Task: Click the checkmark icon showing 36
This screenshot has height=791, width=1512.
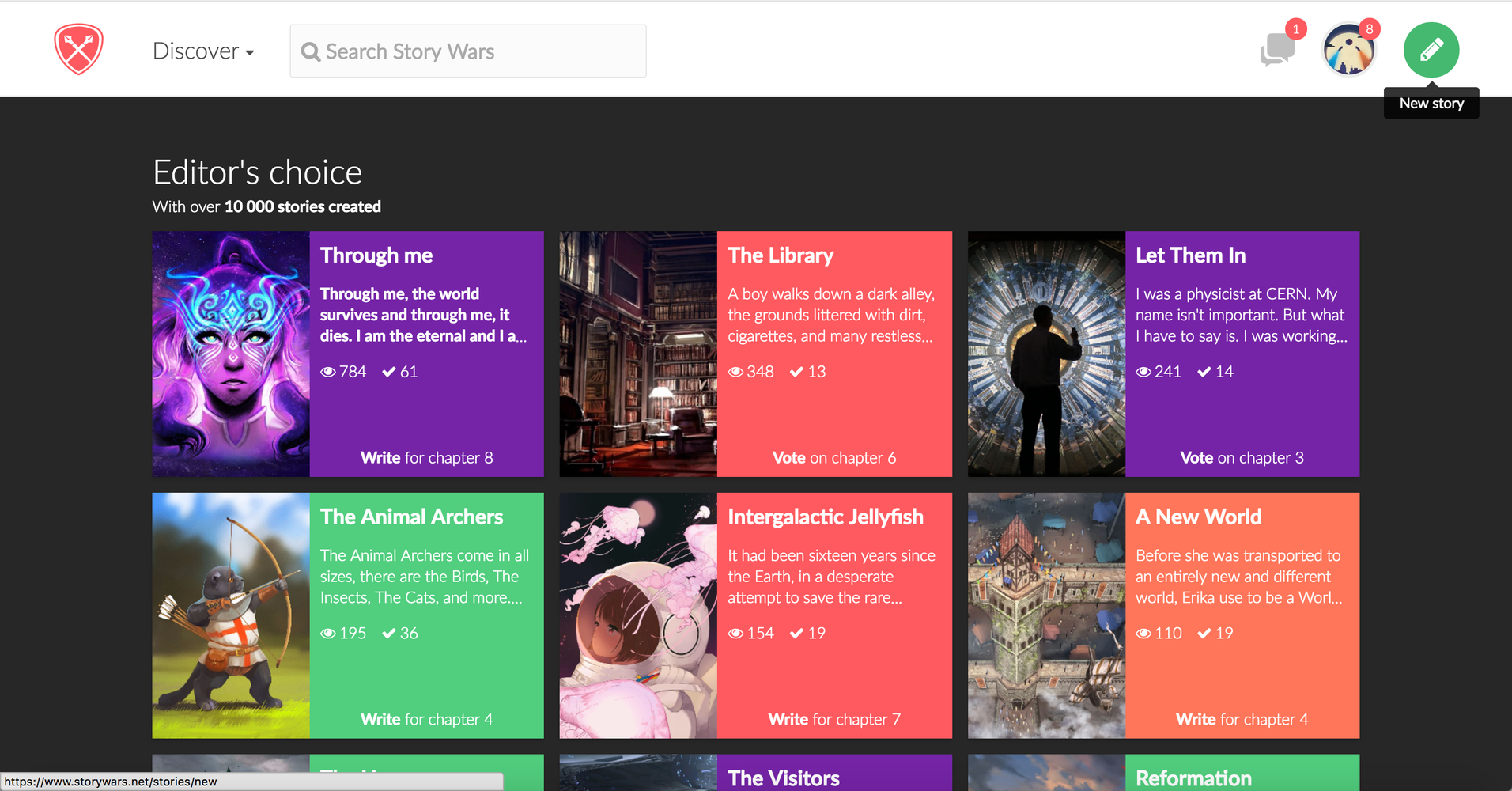Action: [x=389, y=634]
